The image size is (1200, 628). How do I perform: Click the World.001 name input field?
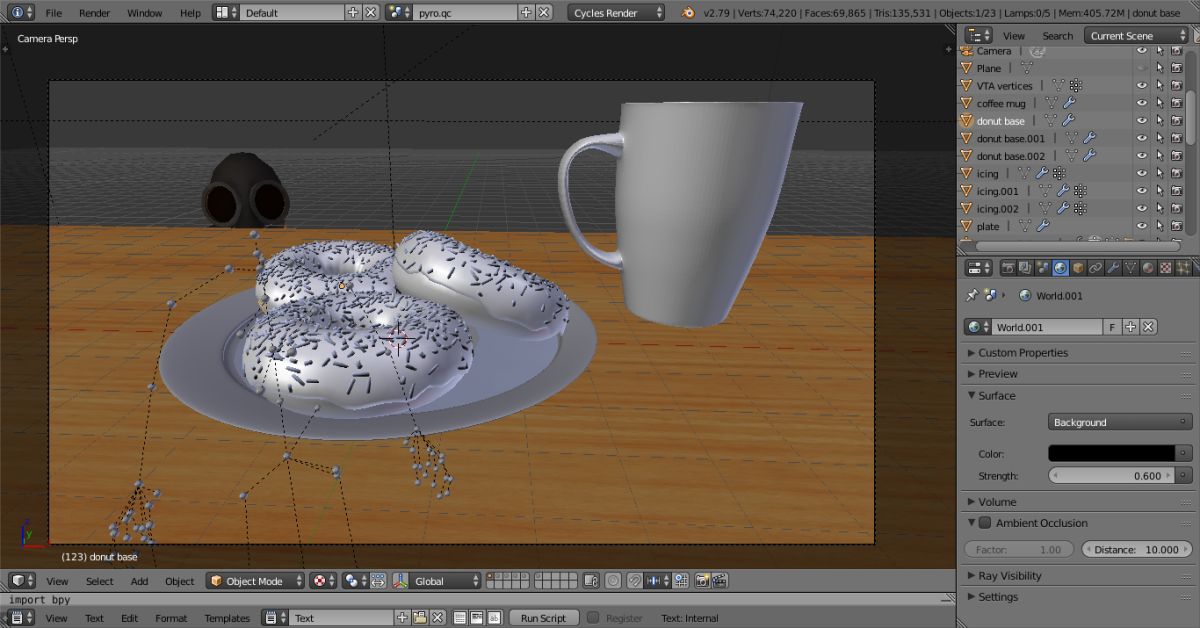coord(1046,327)
